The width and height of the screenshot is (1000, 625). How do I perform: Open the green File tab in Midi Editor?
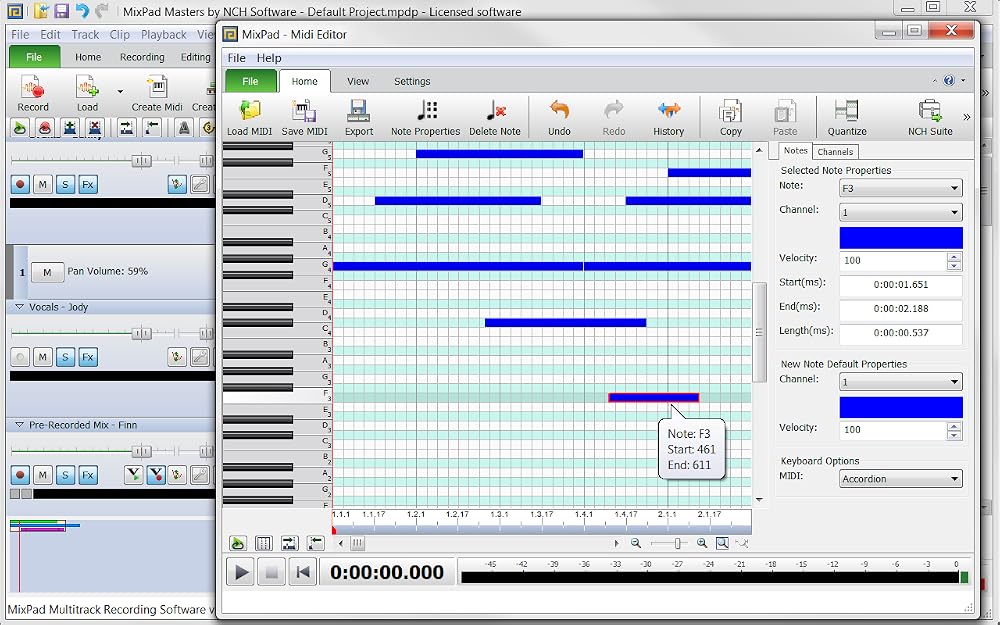pyautogui.click(x=251, y=81)
